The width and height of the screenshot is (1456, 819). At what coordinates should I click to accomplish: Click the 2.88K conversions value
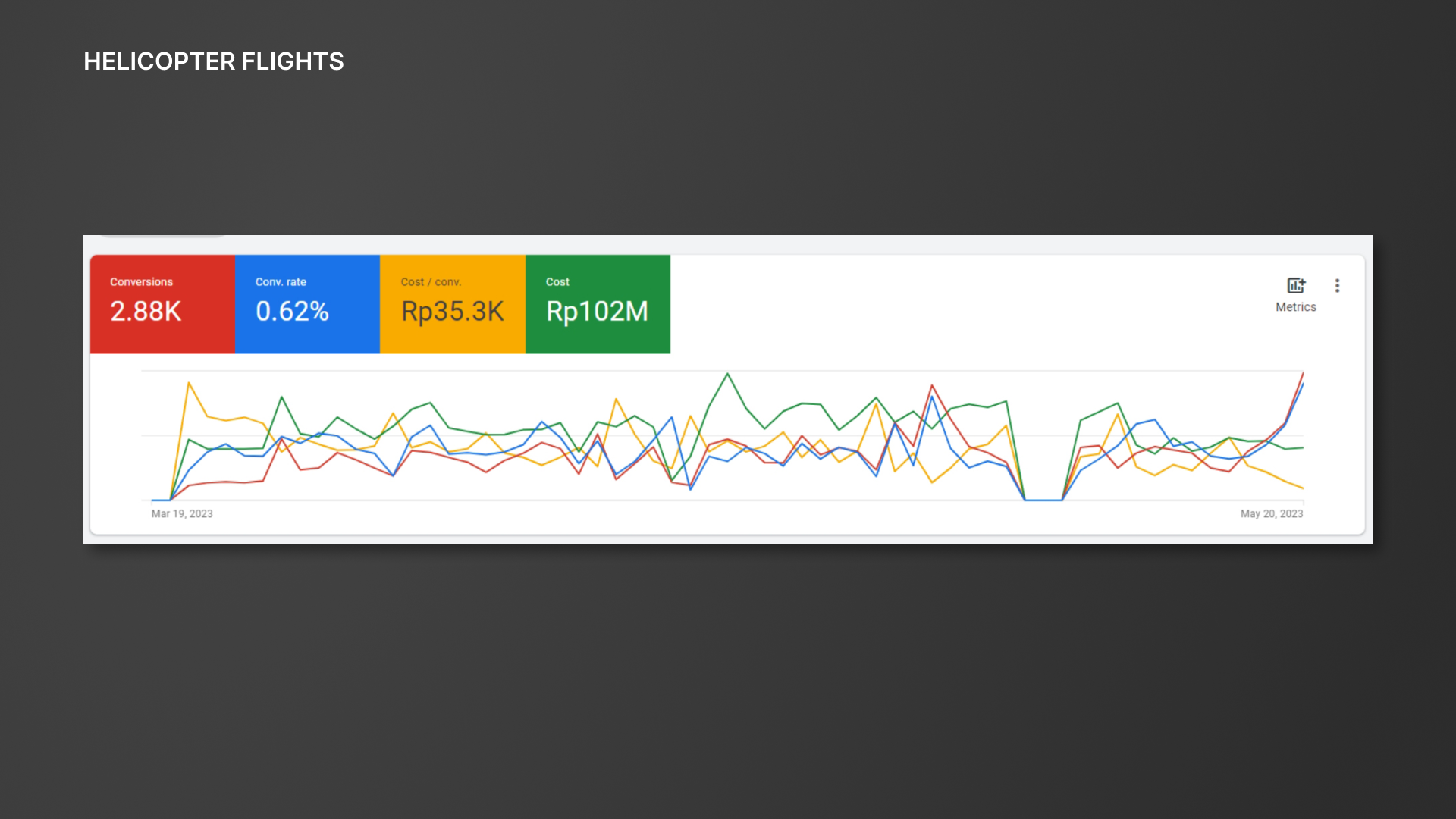pyautogui.click(x=146, y=311)
